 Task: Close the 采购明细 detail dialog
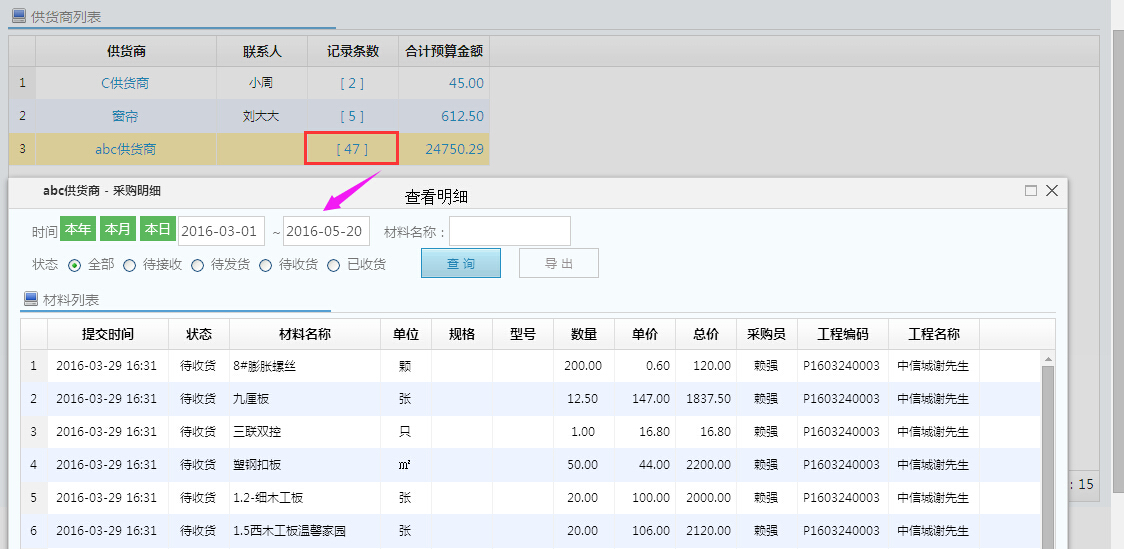tap(1051, 190)
